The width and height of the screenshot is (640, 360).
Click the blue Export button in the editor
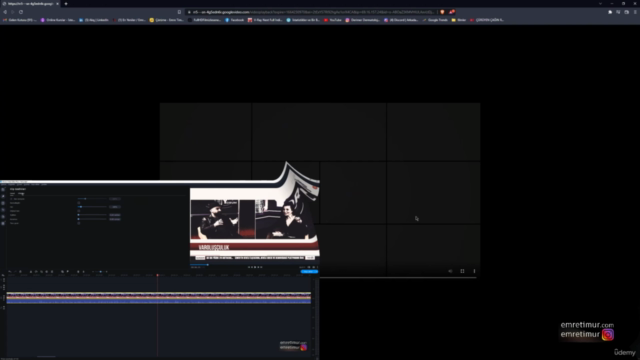click(309, 271)
